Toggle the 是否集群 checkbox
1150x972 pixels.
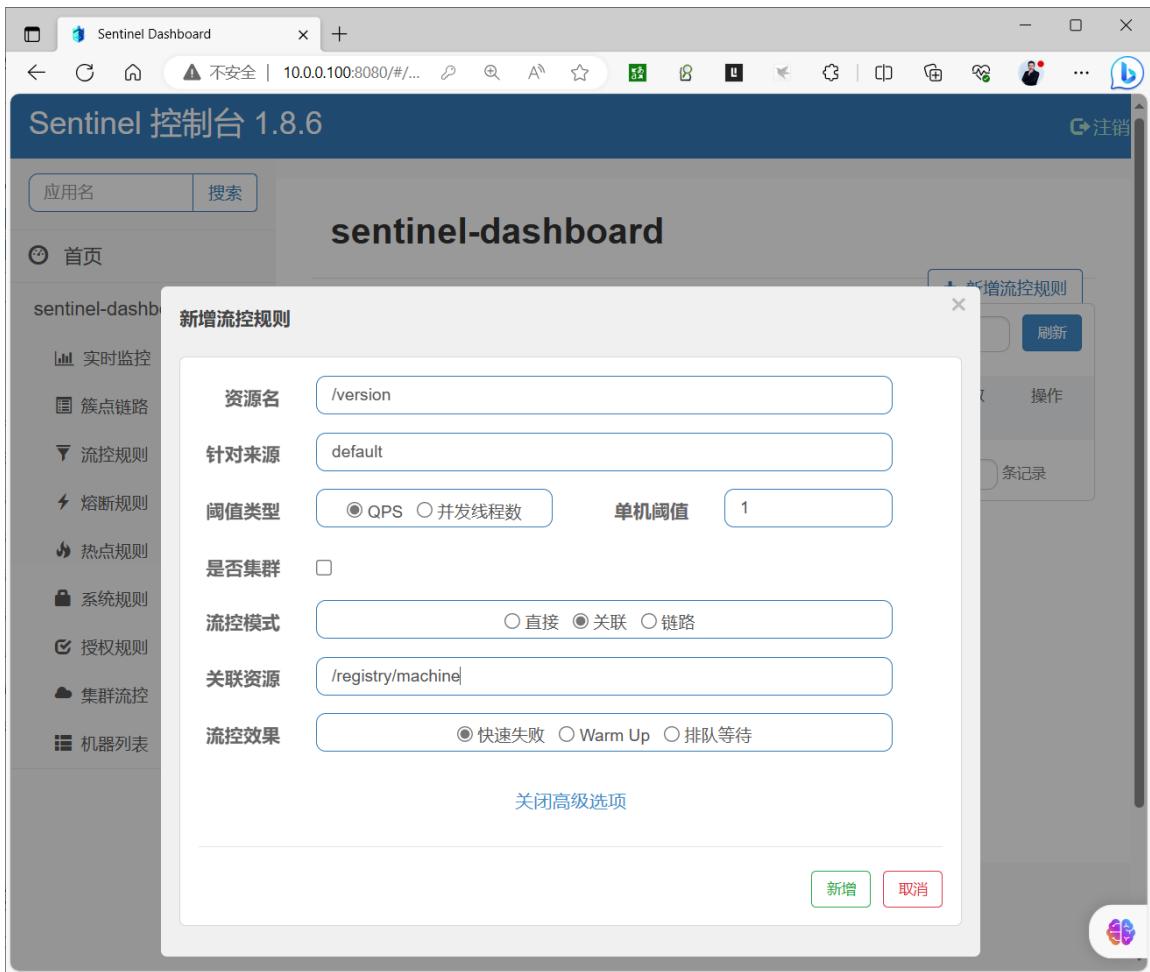(323, 568)
